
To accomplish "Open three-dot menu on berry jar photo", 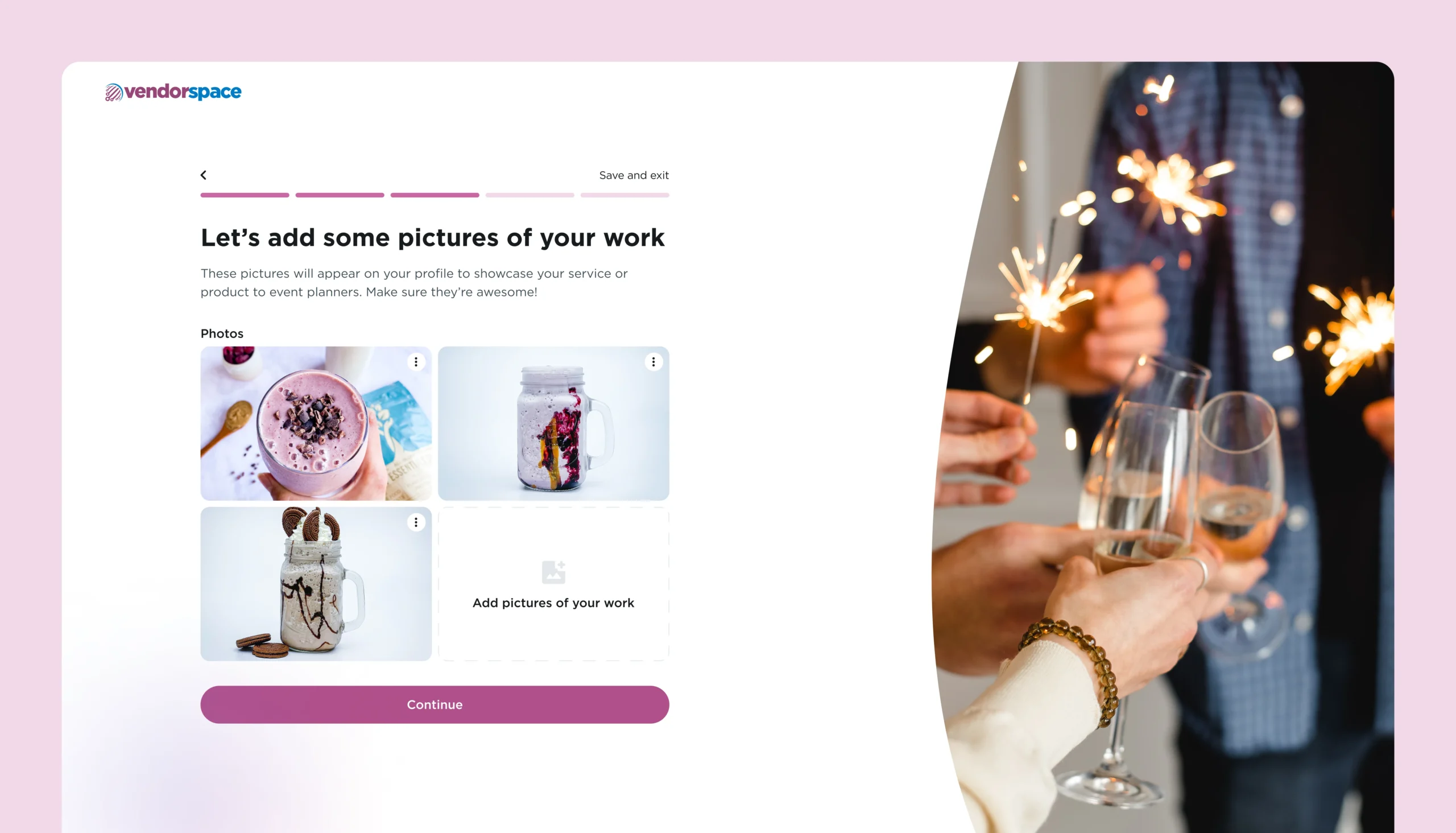I will (653, 361).
